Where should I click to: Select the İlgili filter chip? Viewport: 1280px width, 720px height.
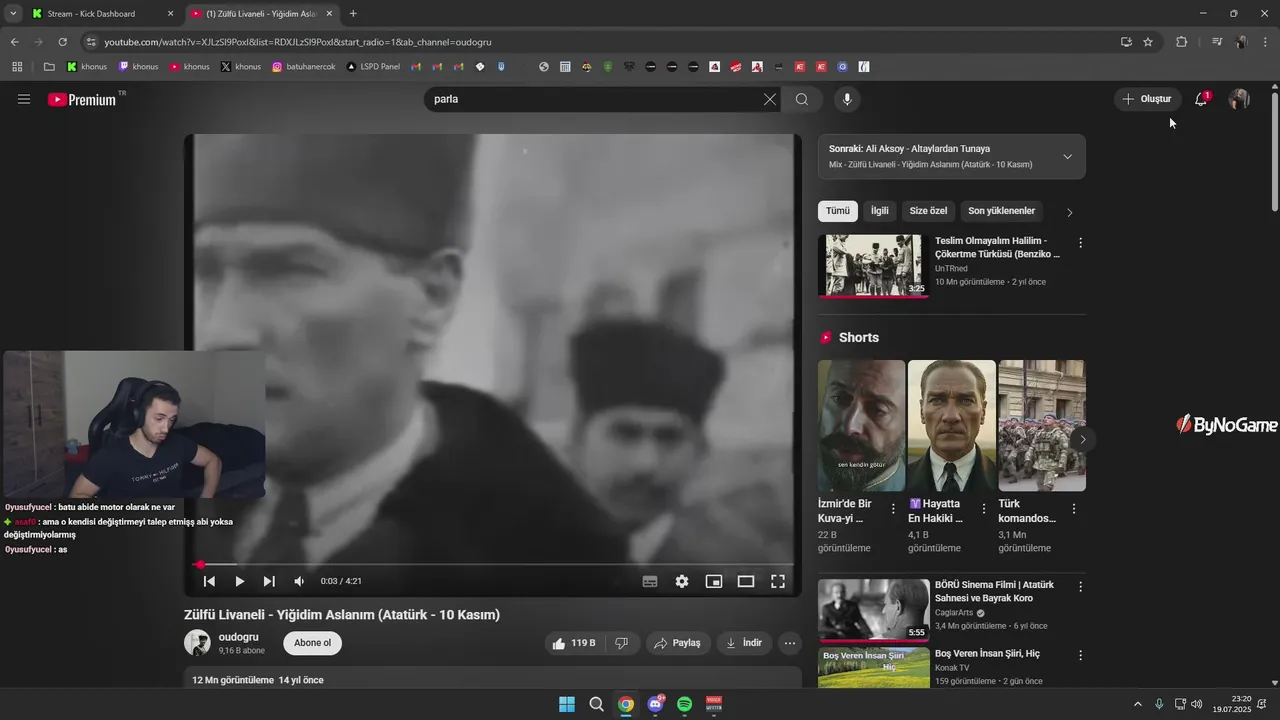879,211
